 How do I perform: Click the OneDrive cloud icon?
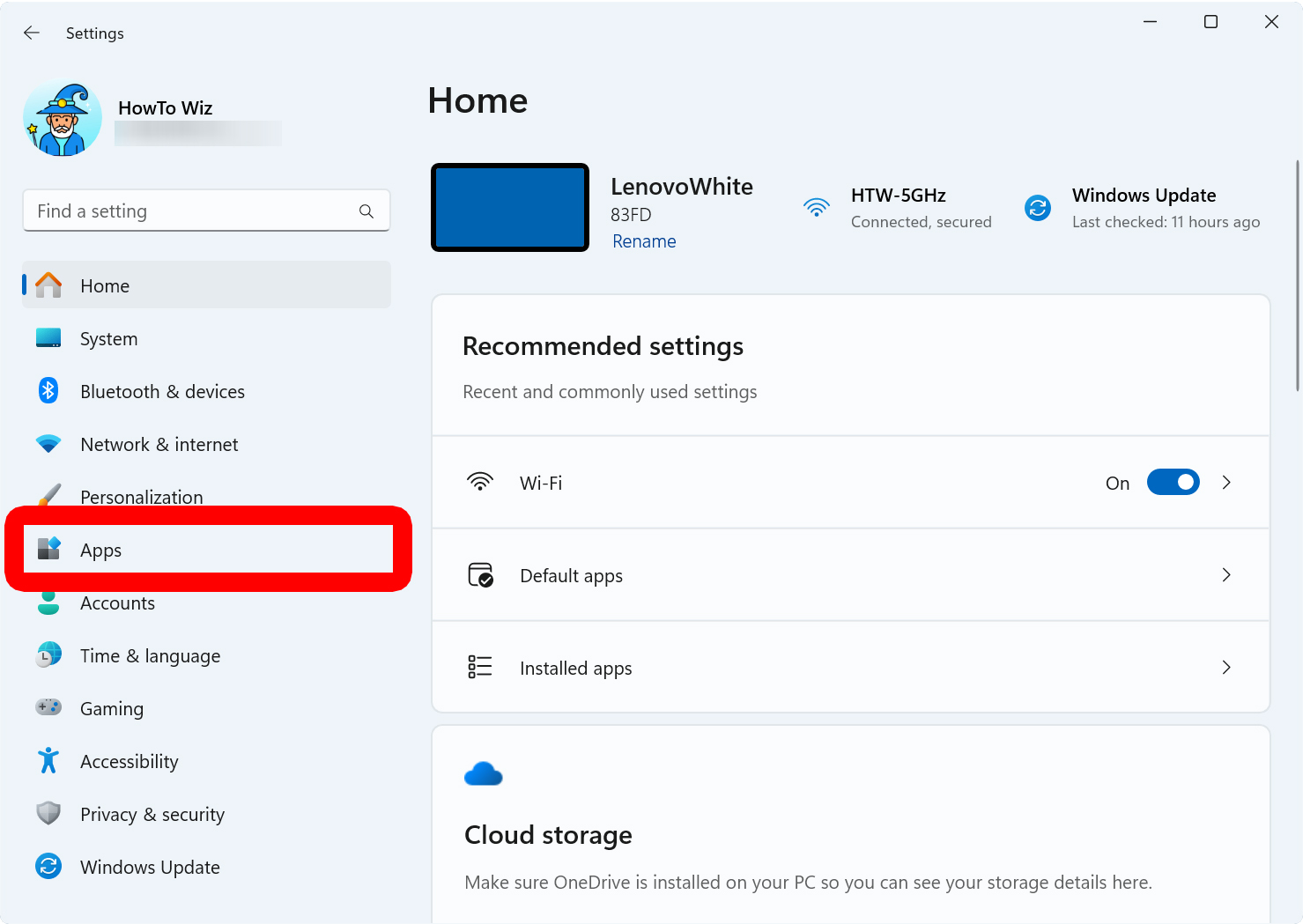(483, 774)
